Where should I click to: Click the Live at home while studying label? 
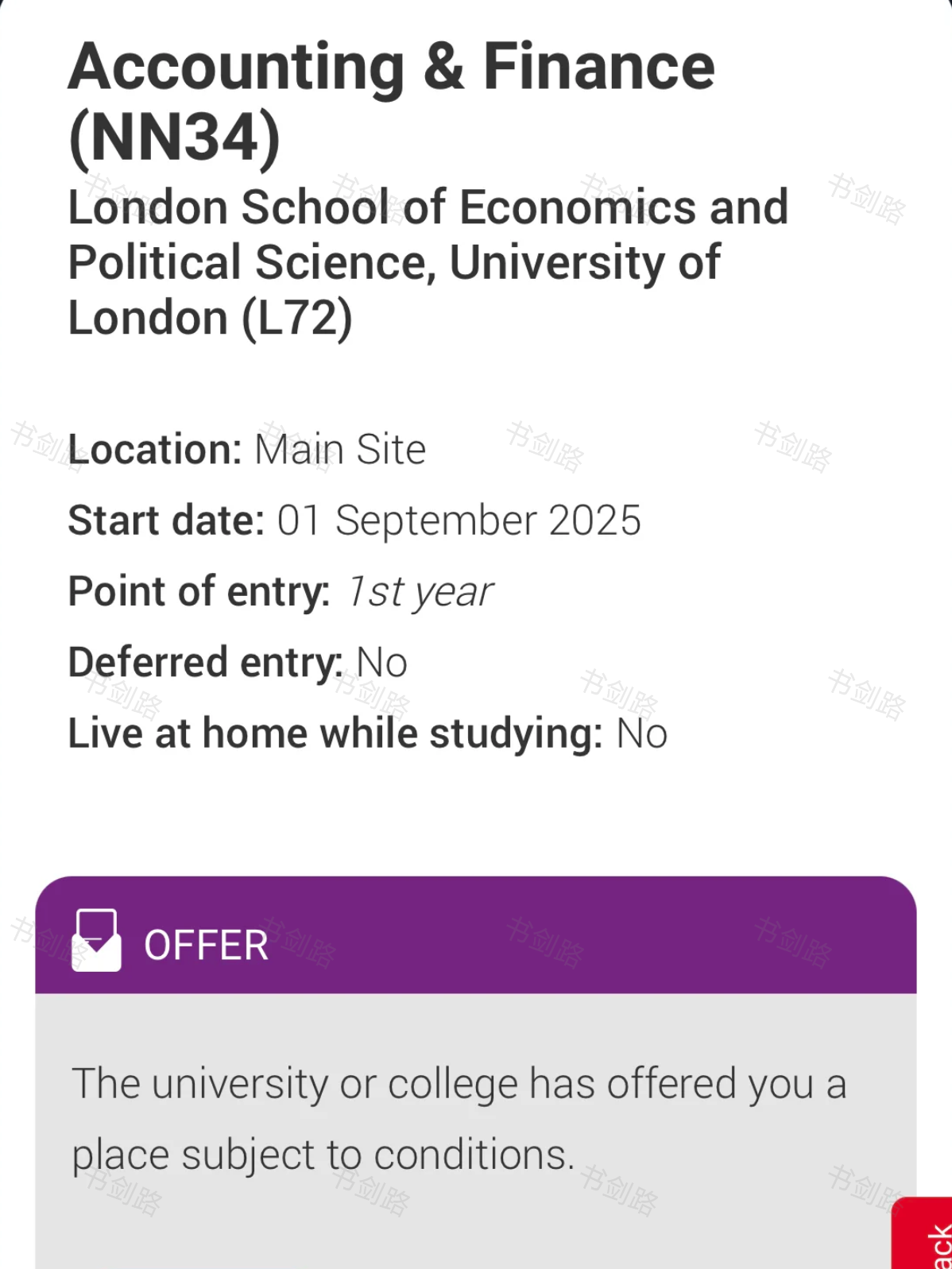tap(335, 733)
